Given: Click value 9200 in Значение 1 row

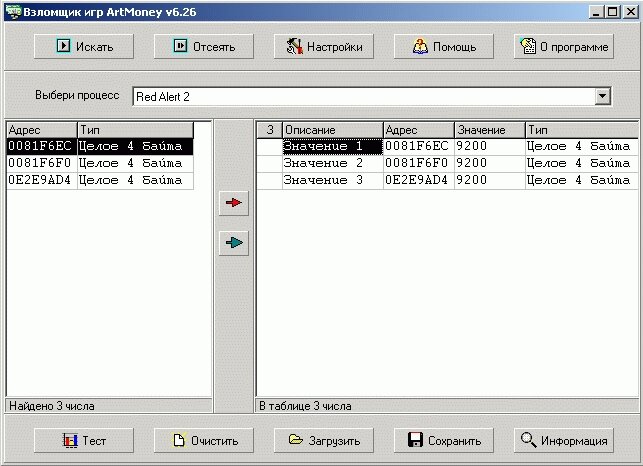Looking at the screenshot, I should (490, 146).
